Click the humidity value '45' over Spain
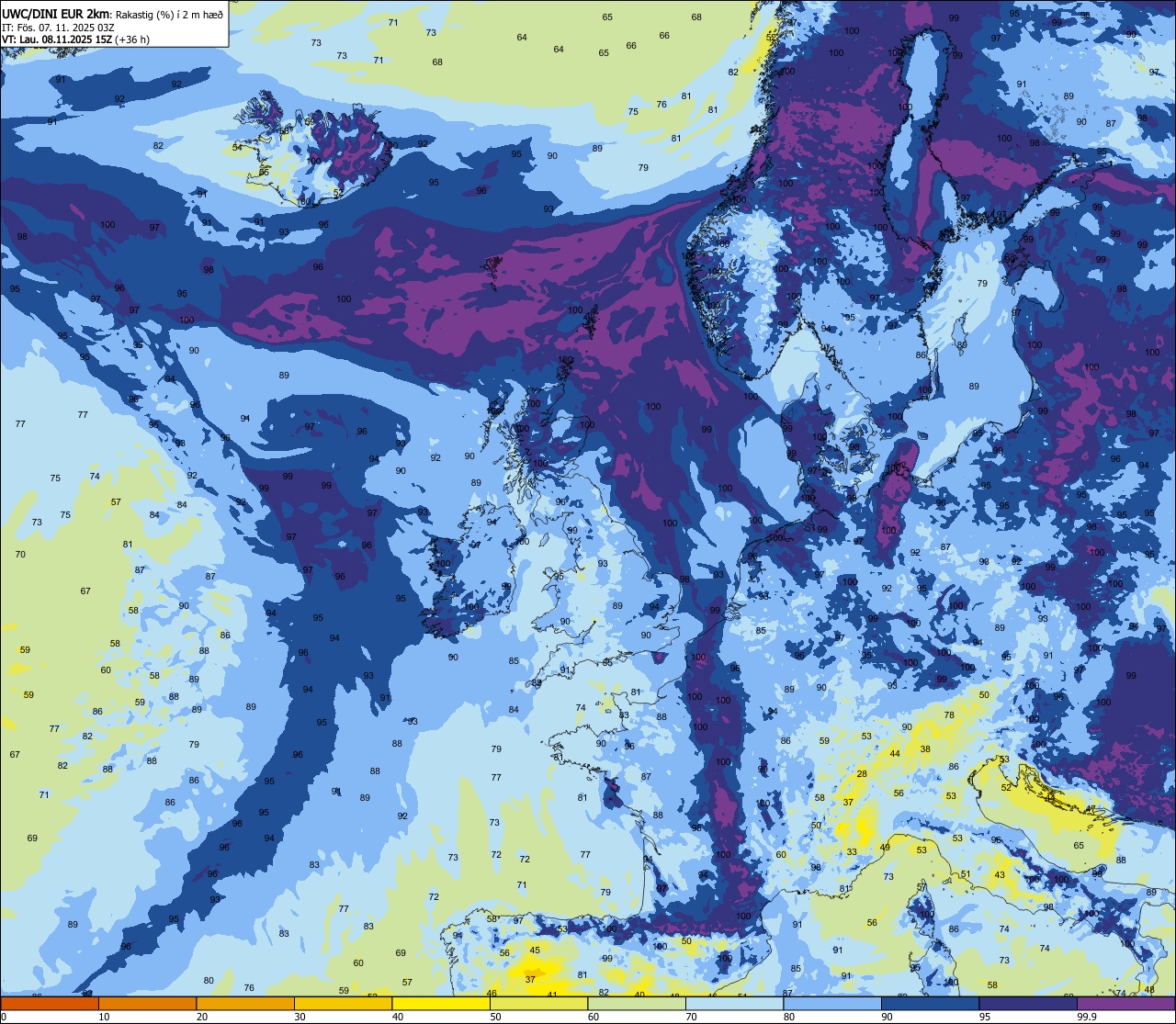The width and height of the screenshot is (1176, 1024). point(536,950)
